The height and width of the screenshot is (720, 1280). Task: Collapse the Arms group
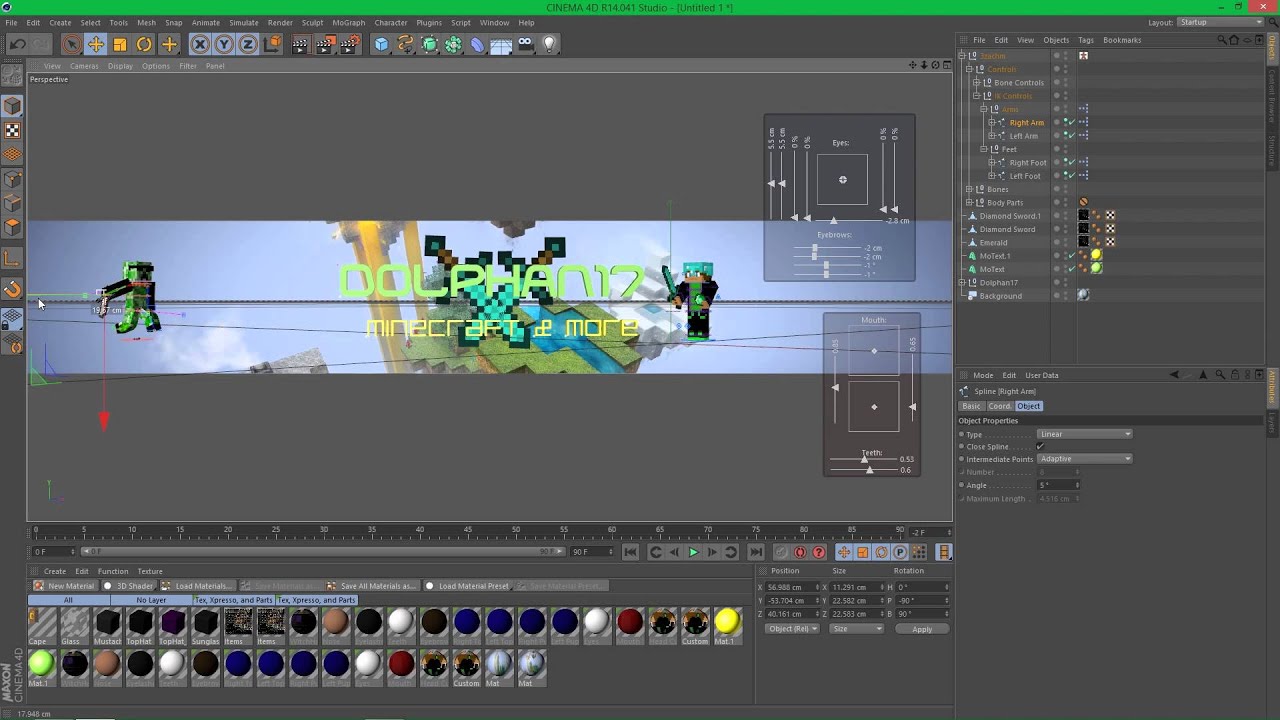click(984, 109)
